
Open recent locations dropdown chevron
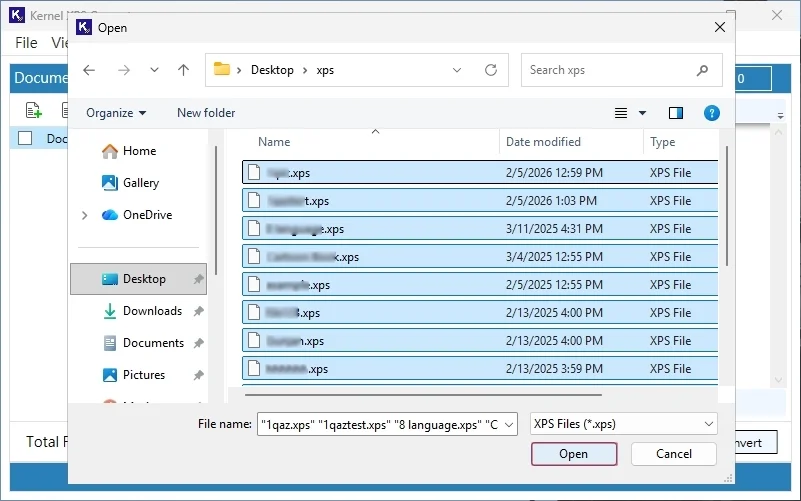154,70
